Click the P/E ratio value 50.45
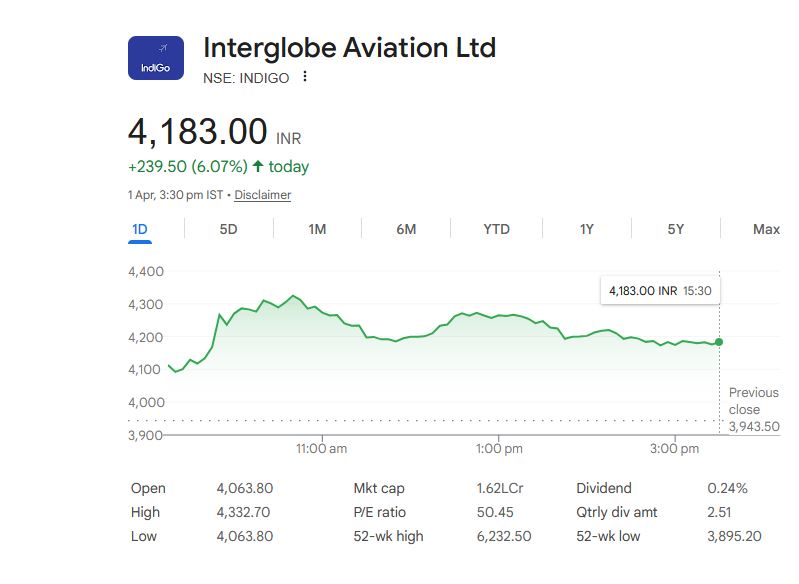Screen dimensions: 799x584 click(x=495, y=512)
